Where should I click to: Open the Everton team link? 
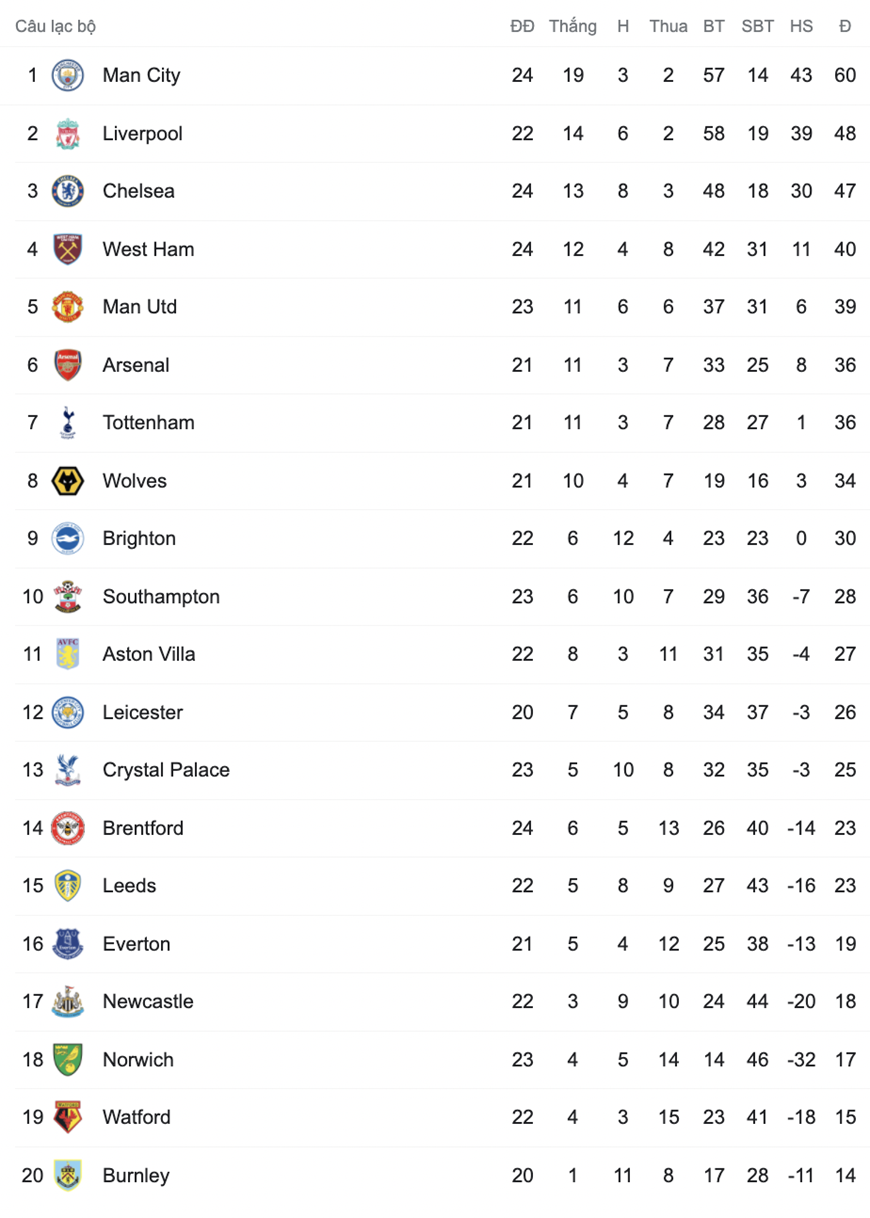coord(136,944)
